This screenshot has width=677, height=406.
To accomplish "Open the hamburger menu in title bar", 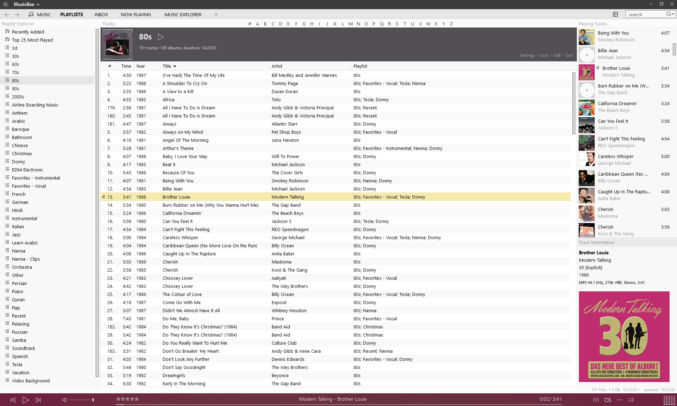I will pos(6,4).
